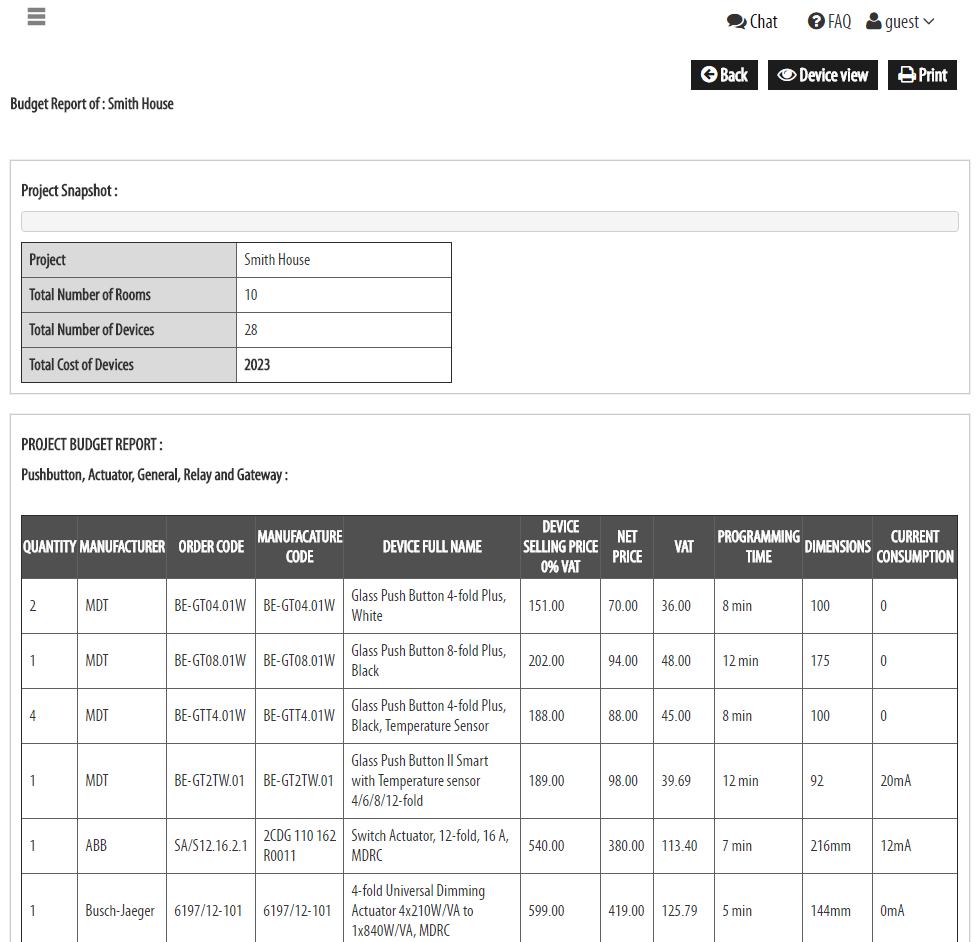
Task: Select Total Cost of Devices value 2023
Action: (x=344, y=364)
